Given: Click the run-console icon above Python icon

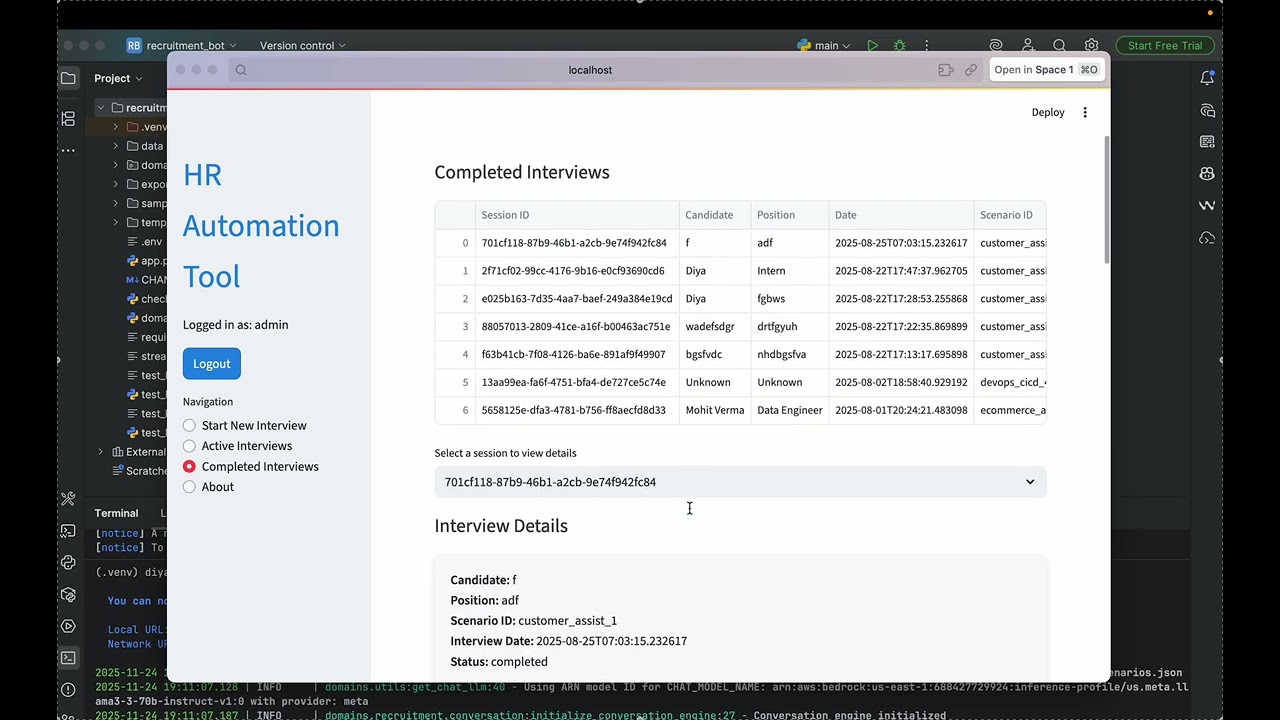Looking at the screenshot, I should 68,530.
